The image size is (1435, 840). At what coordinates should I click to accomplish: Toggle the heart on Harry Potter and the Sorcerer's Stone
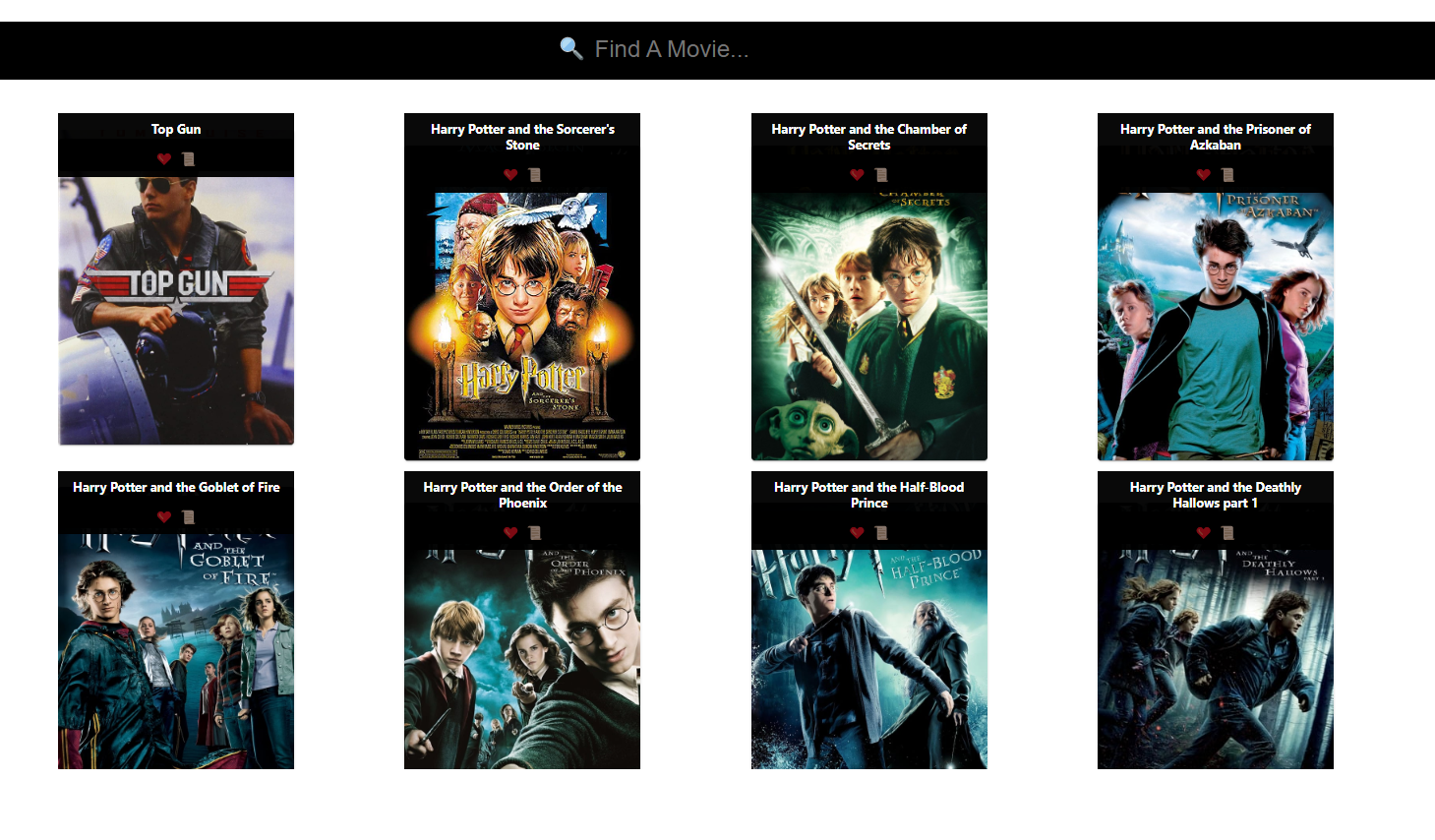[x=510, y=174]
